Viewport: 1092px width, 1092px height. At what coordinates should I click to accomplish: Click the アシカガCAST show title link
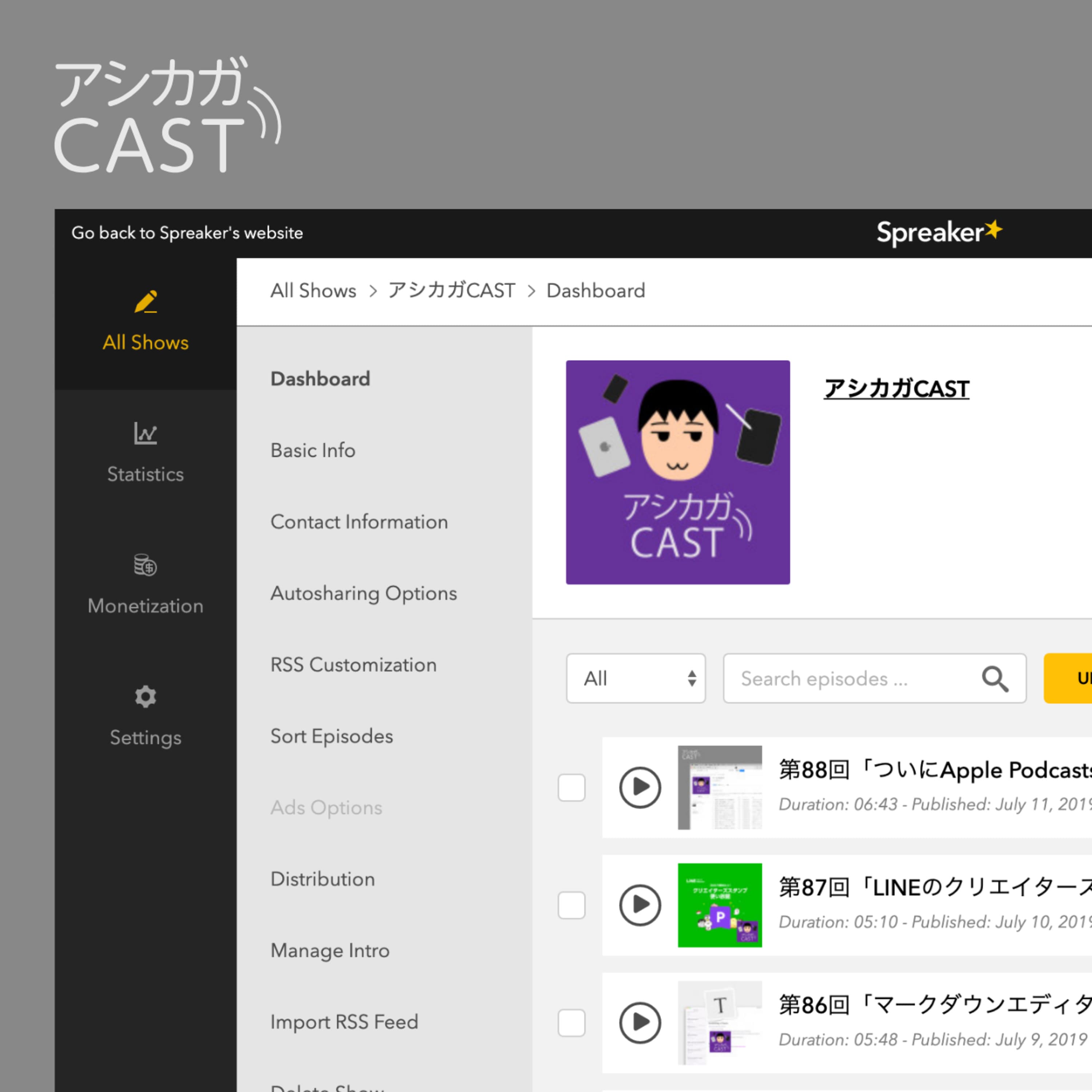pyautogui.click(x=897, y=389)
